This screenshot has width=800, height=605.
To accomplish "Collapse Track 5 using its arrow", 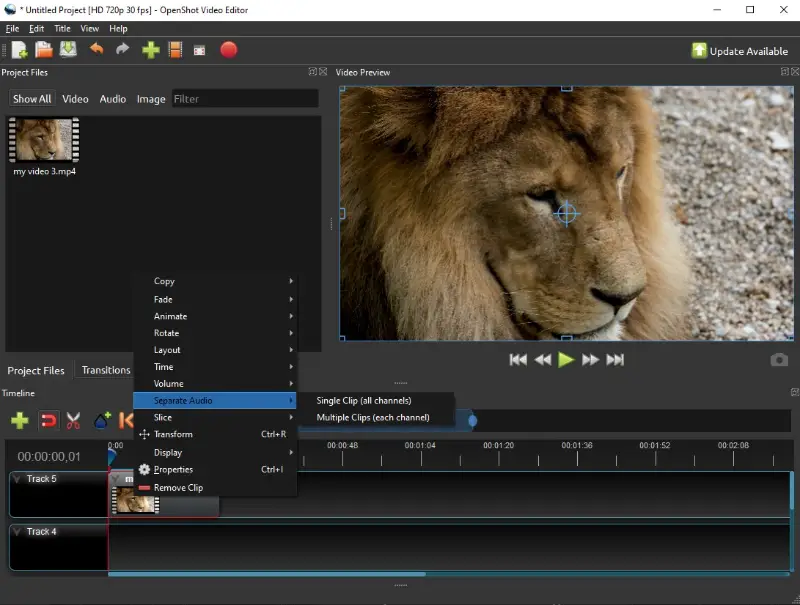I will point(17,478).
